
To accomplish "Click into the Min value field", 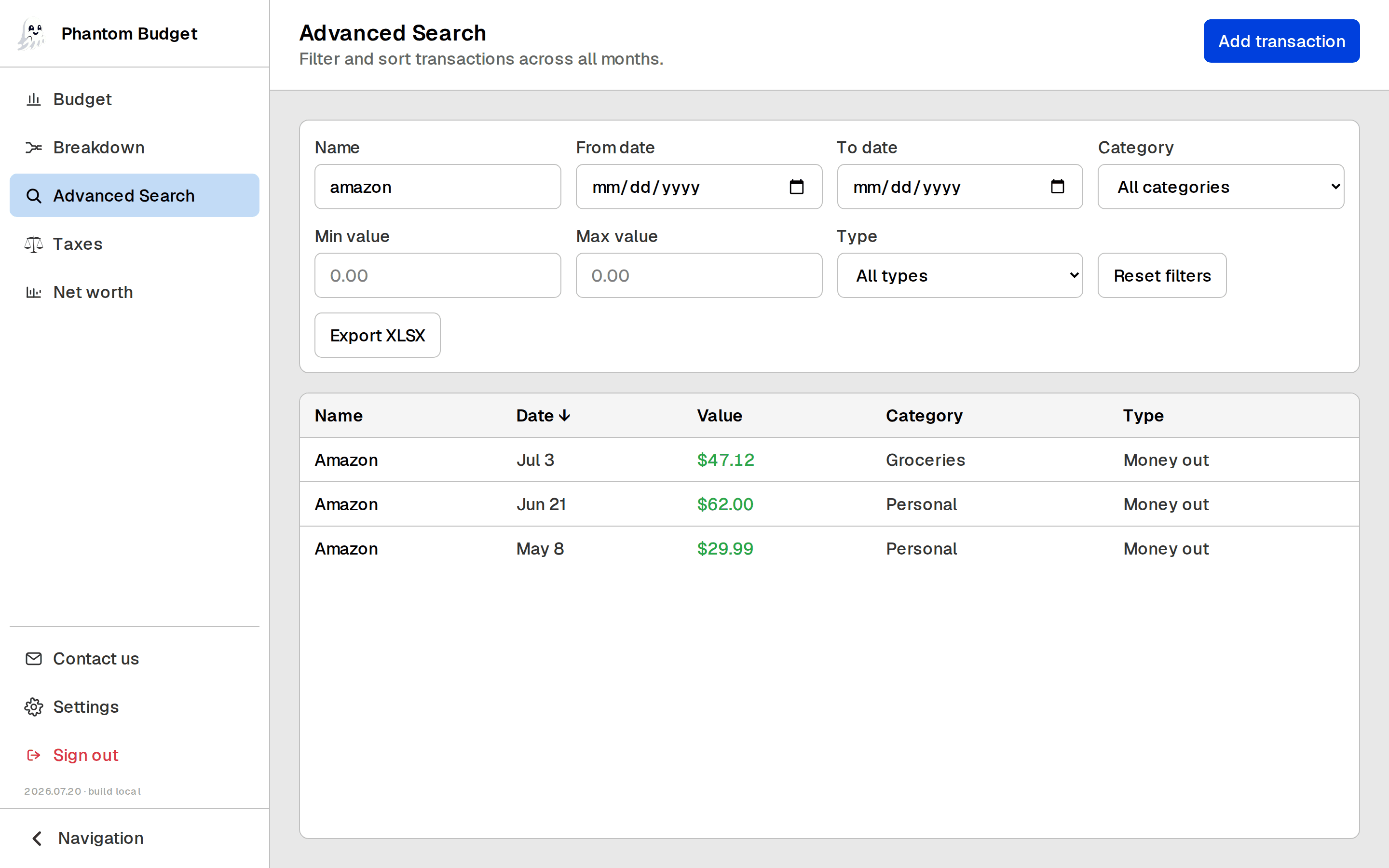I will 438,275.
